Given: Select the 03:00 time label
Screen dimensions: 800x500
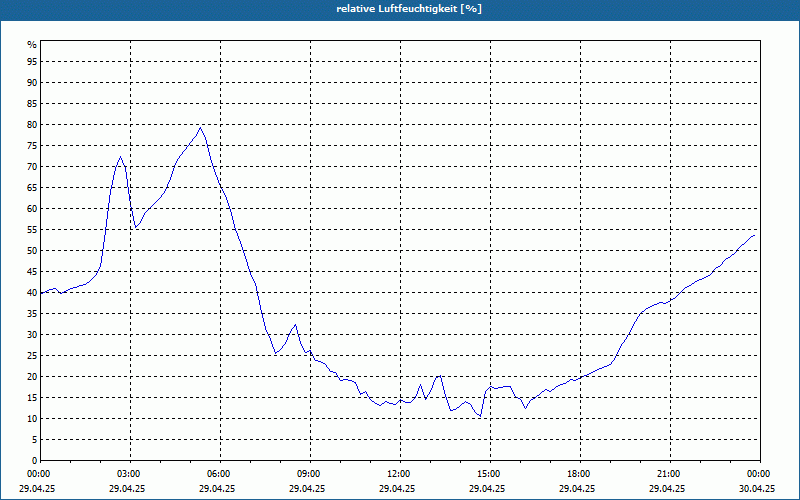Looking at the screenshot, I should click(130, 474).
